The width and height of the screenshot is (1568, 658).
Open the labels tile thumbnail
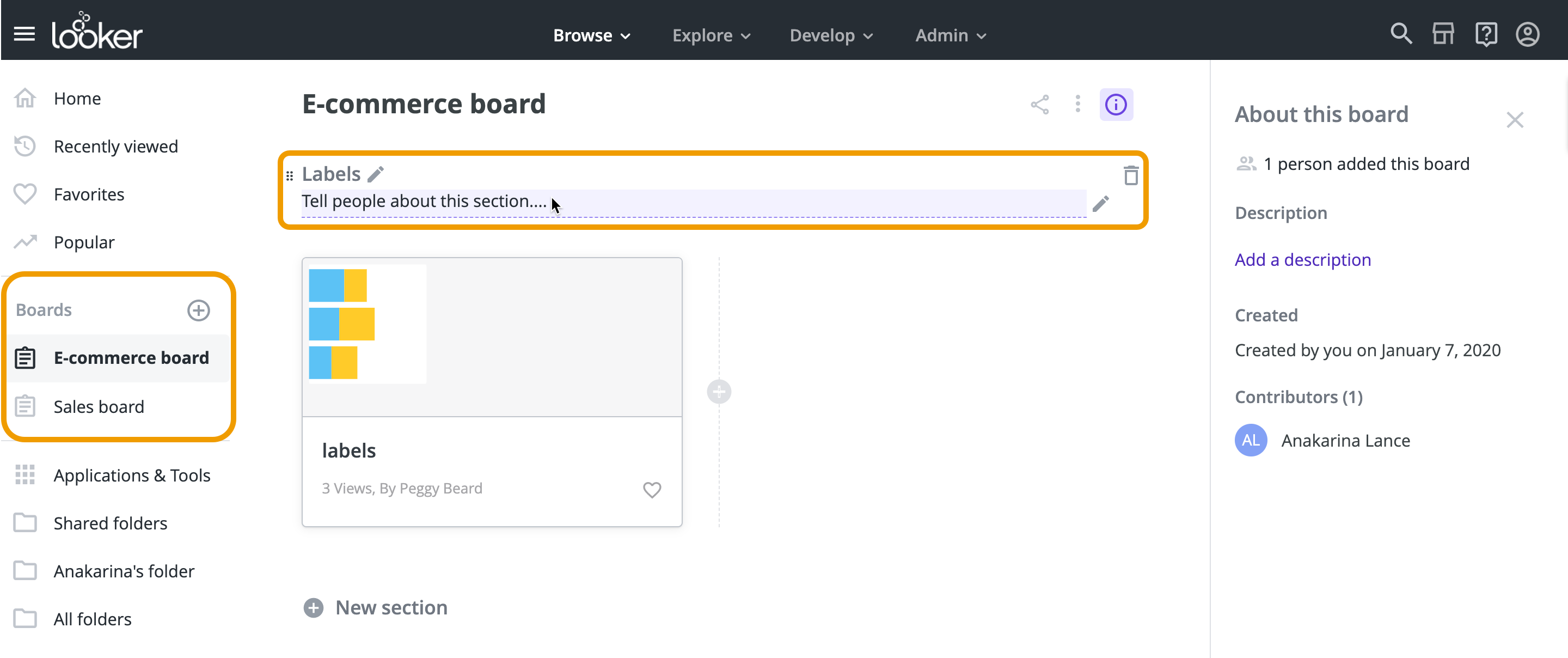(492, 337)
